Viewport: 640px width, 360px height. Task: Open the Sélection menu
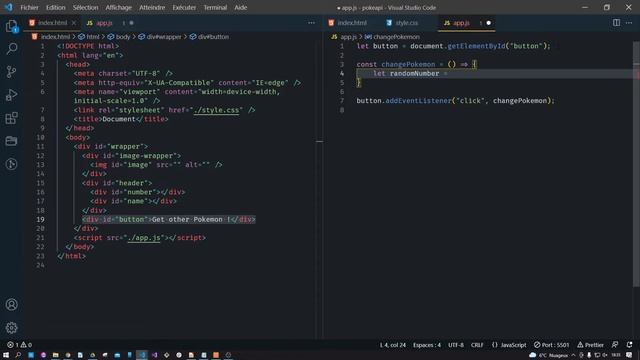tap(85, 7)
